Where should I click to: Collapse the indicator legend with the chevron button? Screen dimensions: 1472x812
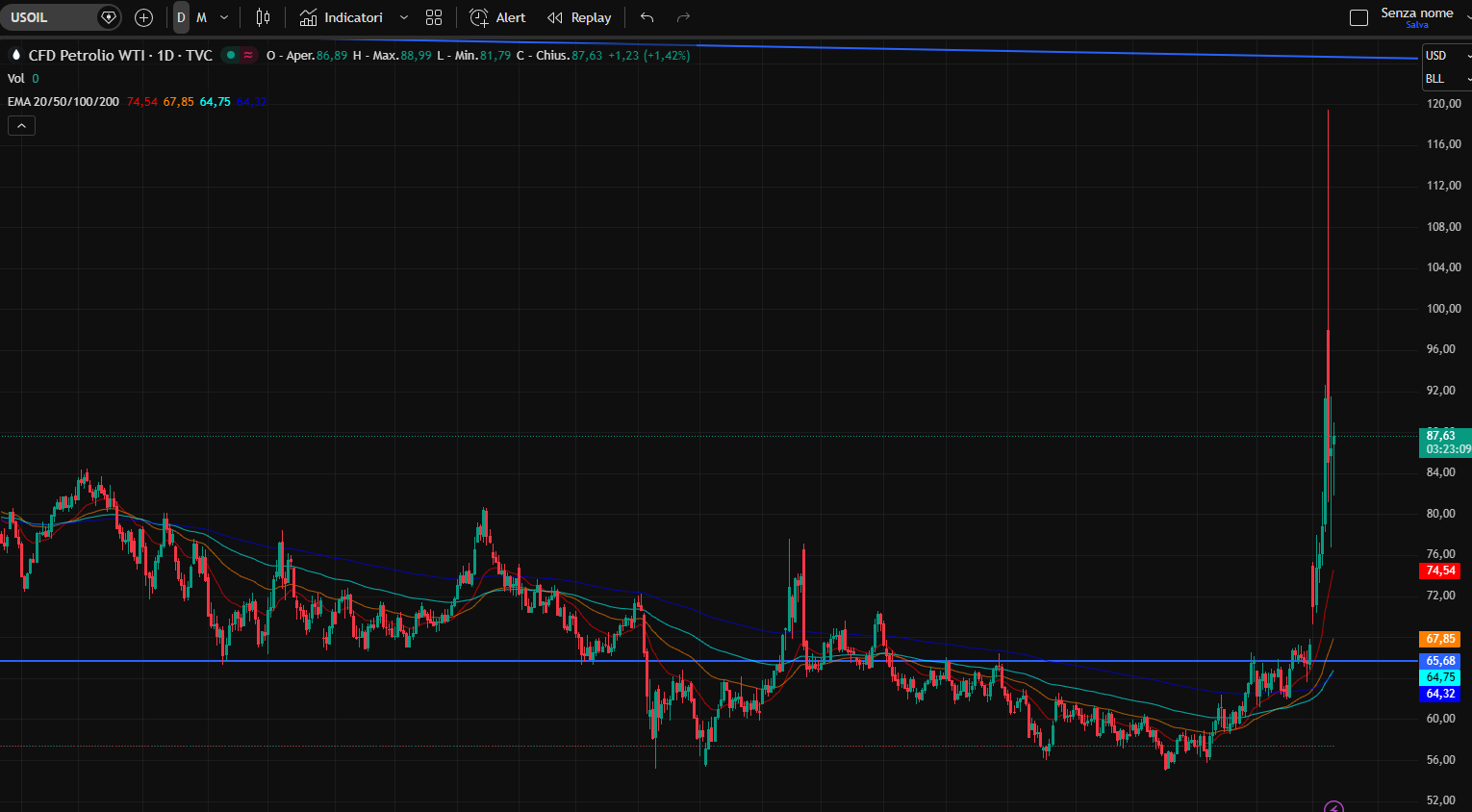click(21, 125)
